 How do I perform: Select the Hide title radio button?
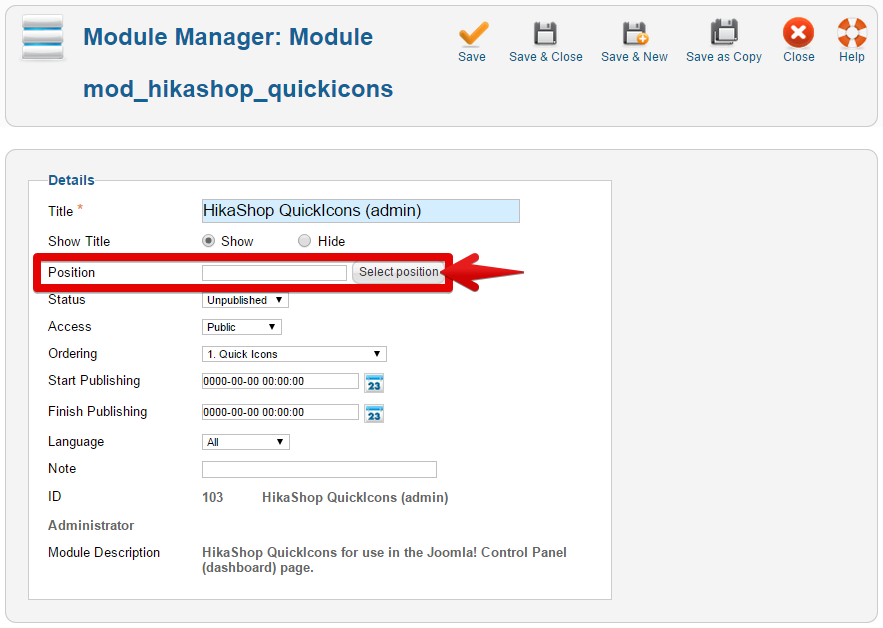304,241
